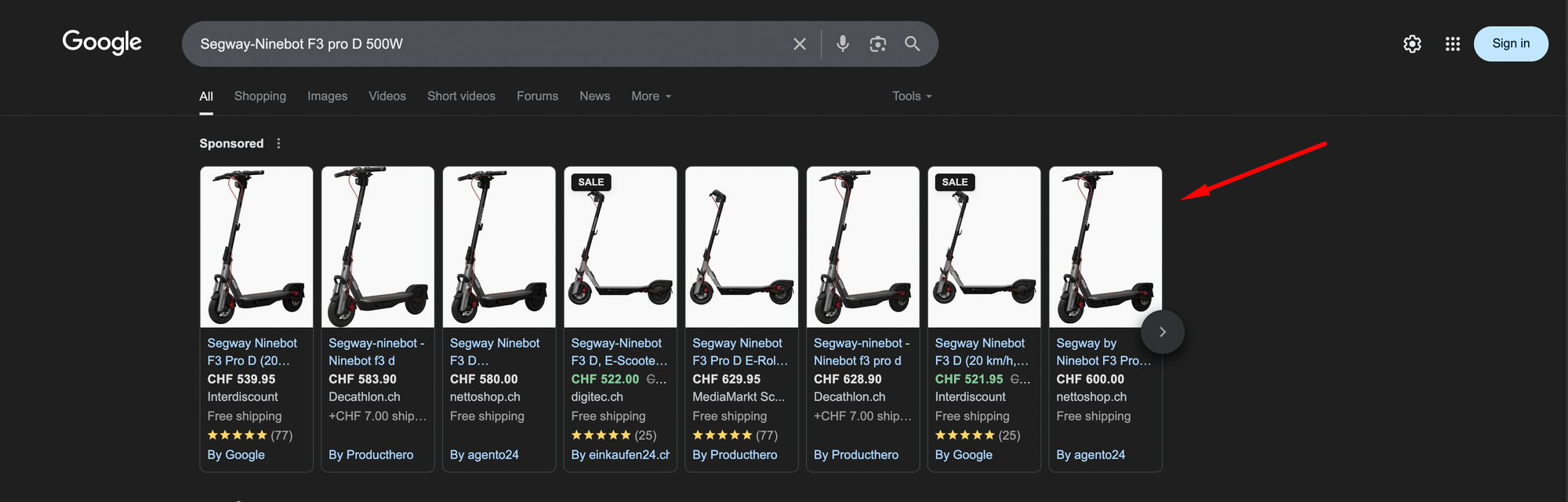The width and height of the screenshot is (1568, 502).
Task: Click the 'digitec.ch' seller name
Action: point(597,397)
